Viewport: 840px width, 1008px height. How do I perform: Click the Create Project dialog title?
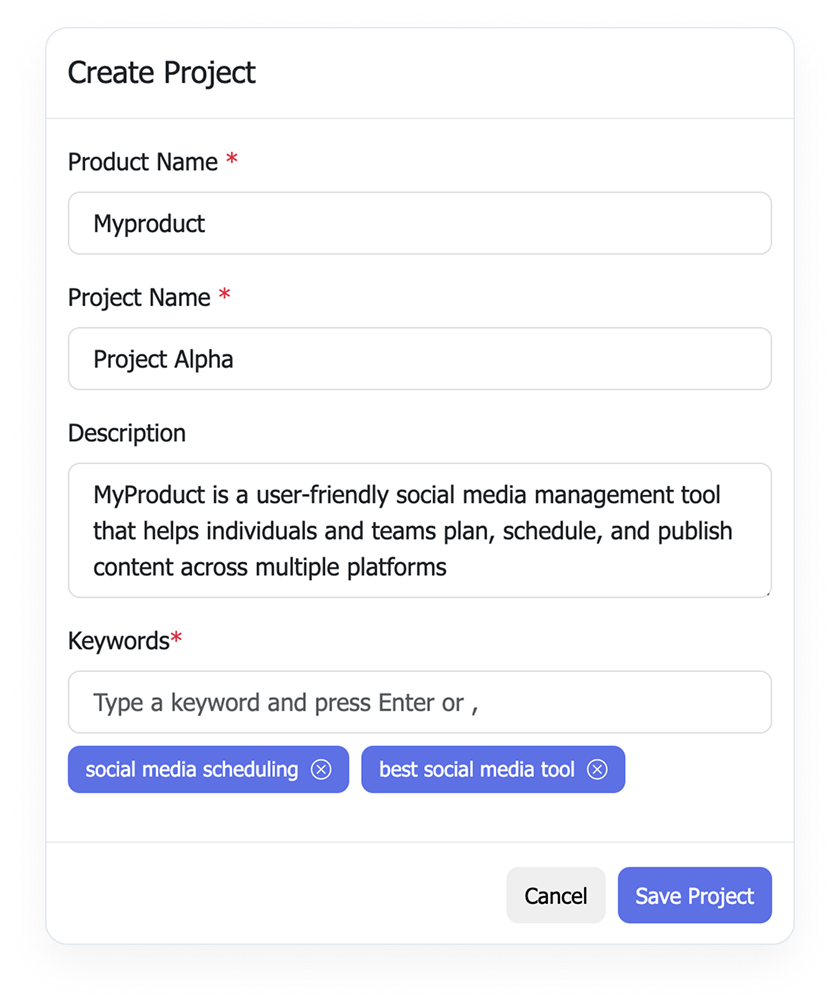[x=162, y=73]
